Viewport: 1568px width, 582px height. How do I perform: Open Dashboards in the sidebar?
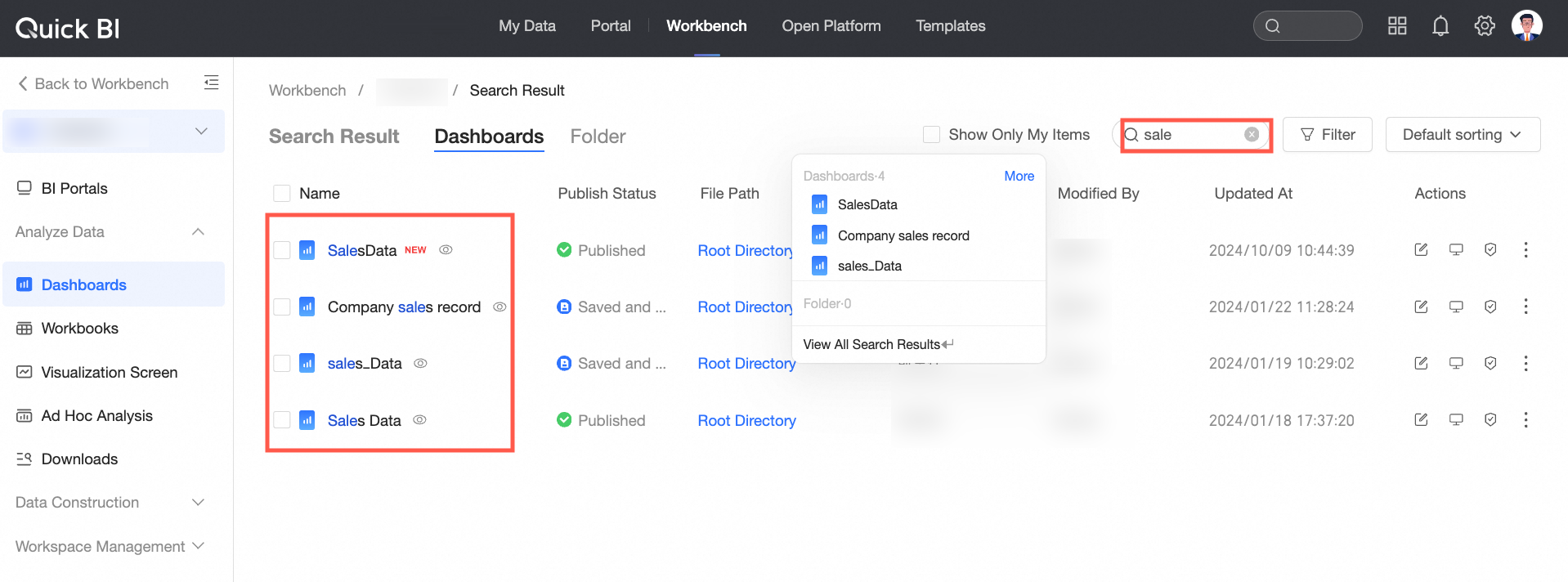point(114,284)
